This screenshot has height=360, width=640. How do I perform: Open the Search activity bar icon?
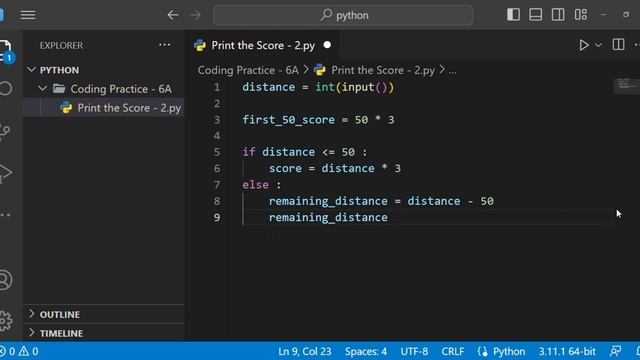click(6, 89)
